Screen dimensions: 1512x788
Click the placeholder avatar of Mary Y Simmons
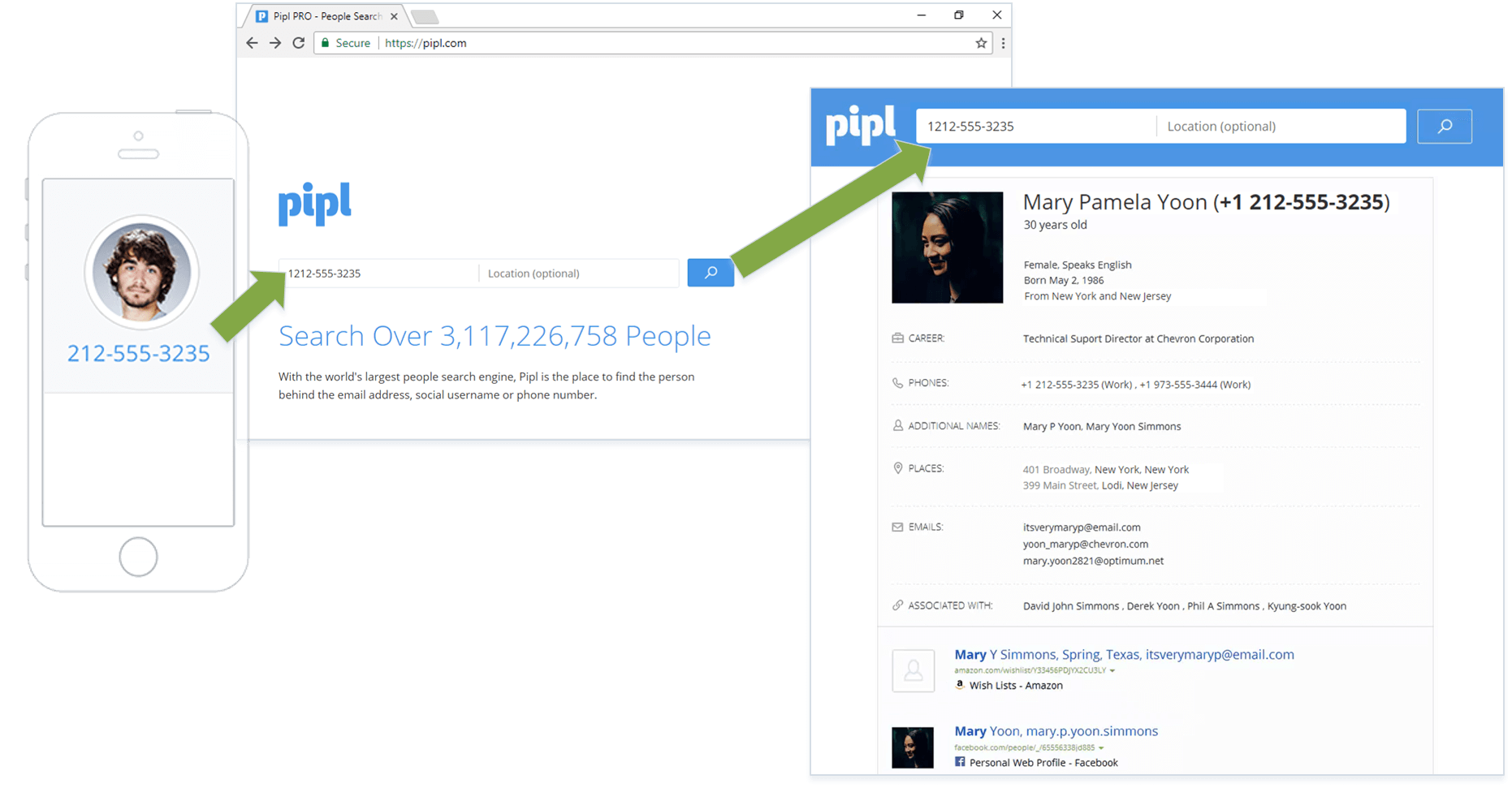pos(913,670)
